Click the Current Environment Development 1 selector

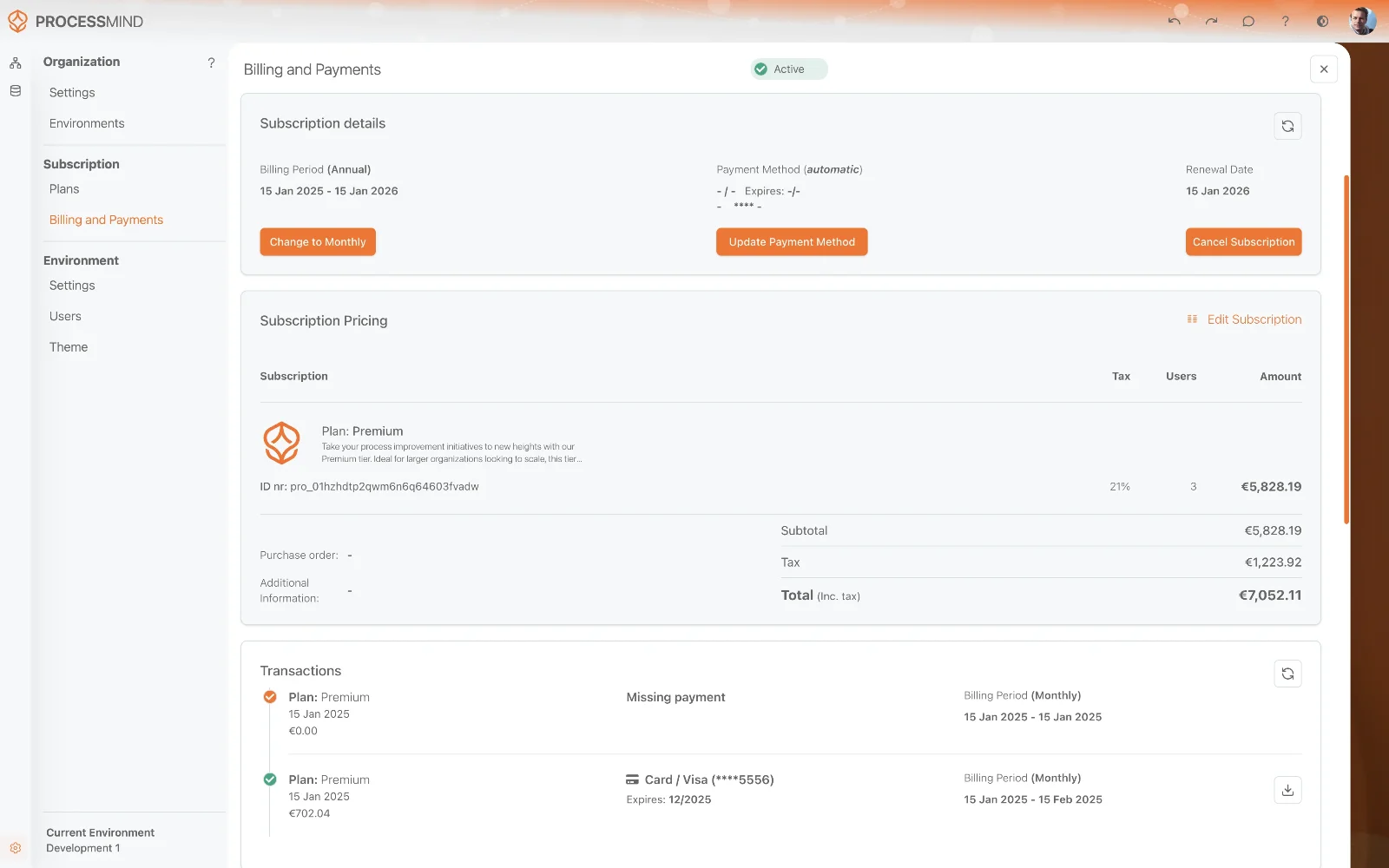click(101, 840)
